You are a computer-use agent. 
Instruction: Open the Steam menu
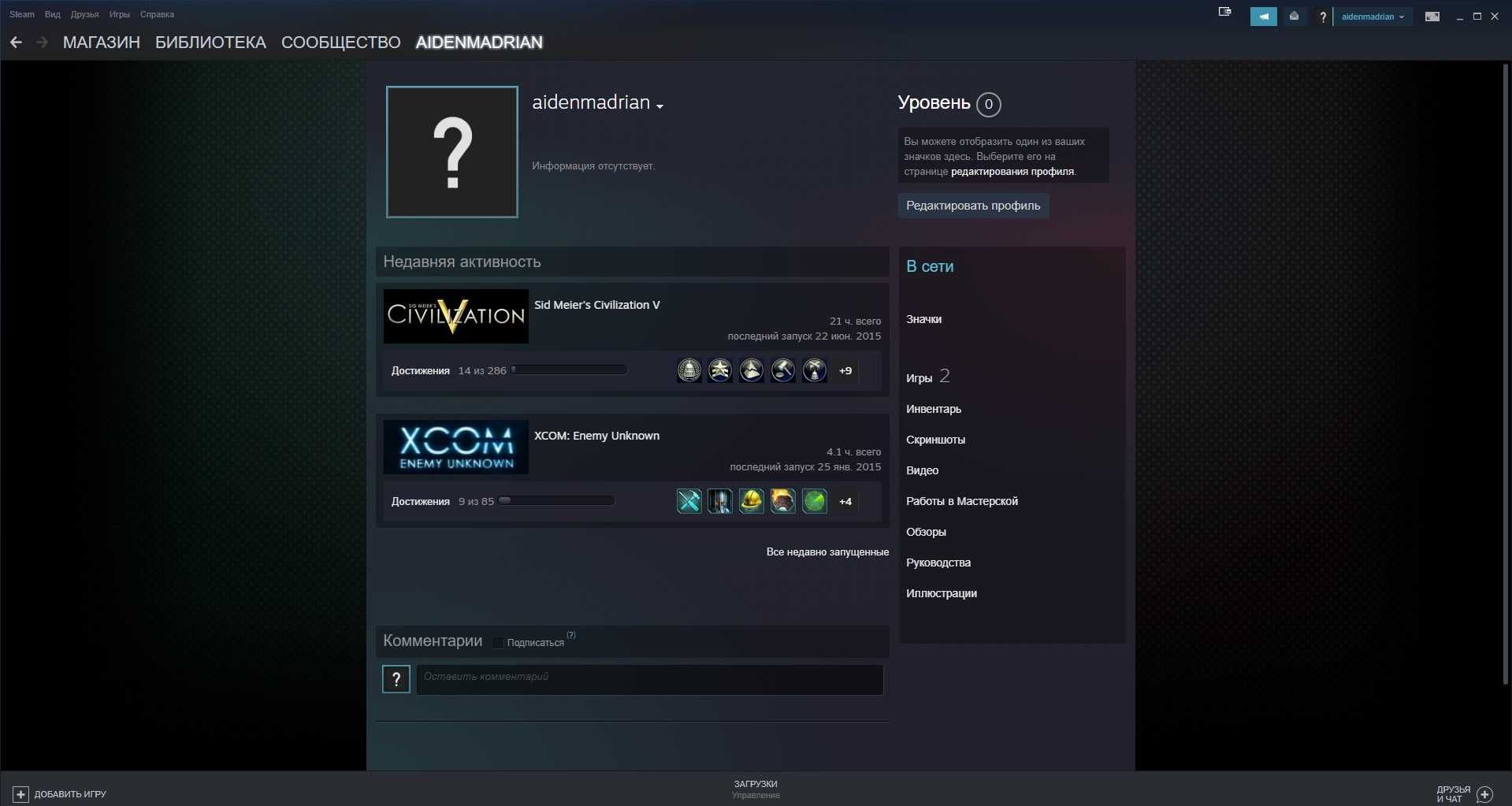pyautogui.click(x=22, y=14)
